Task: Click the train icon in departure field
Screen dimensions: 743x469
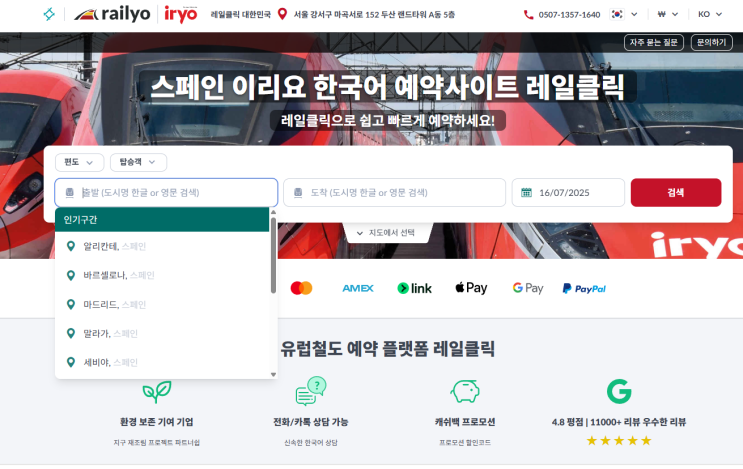Action: [x=70, y=192]
